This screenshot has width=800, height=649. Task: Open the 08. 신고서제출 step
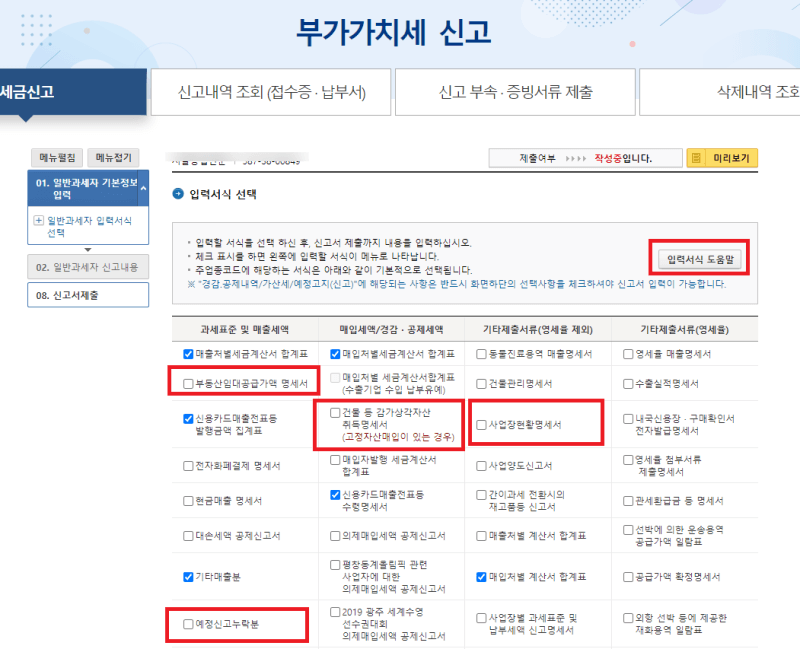coord(86,294)
